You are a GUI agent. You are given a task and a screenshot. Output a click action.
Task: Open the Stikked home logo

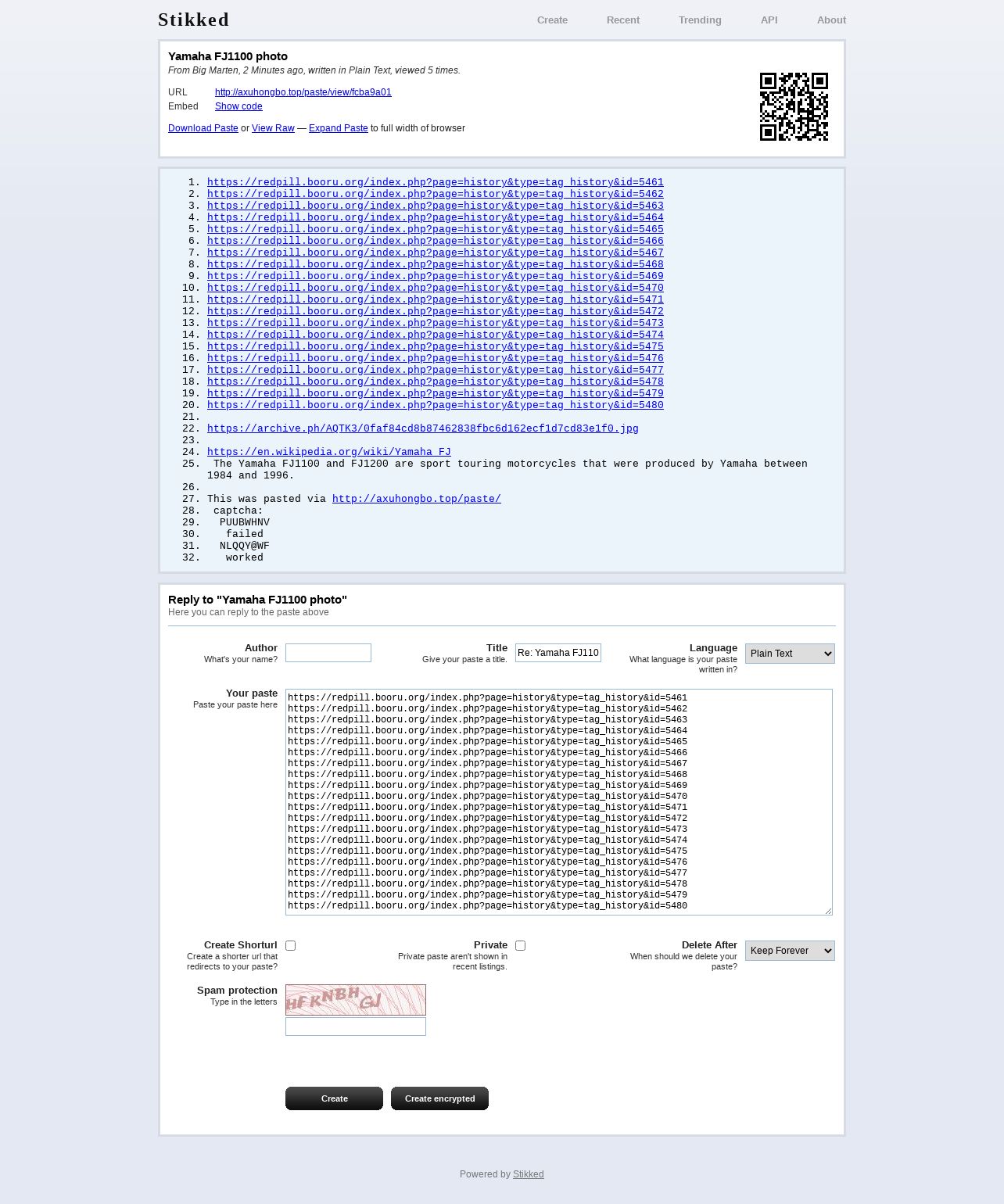point(194,20)
